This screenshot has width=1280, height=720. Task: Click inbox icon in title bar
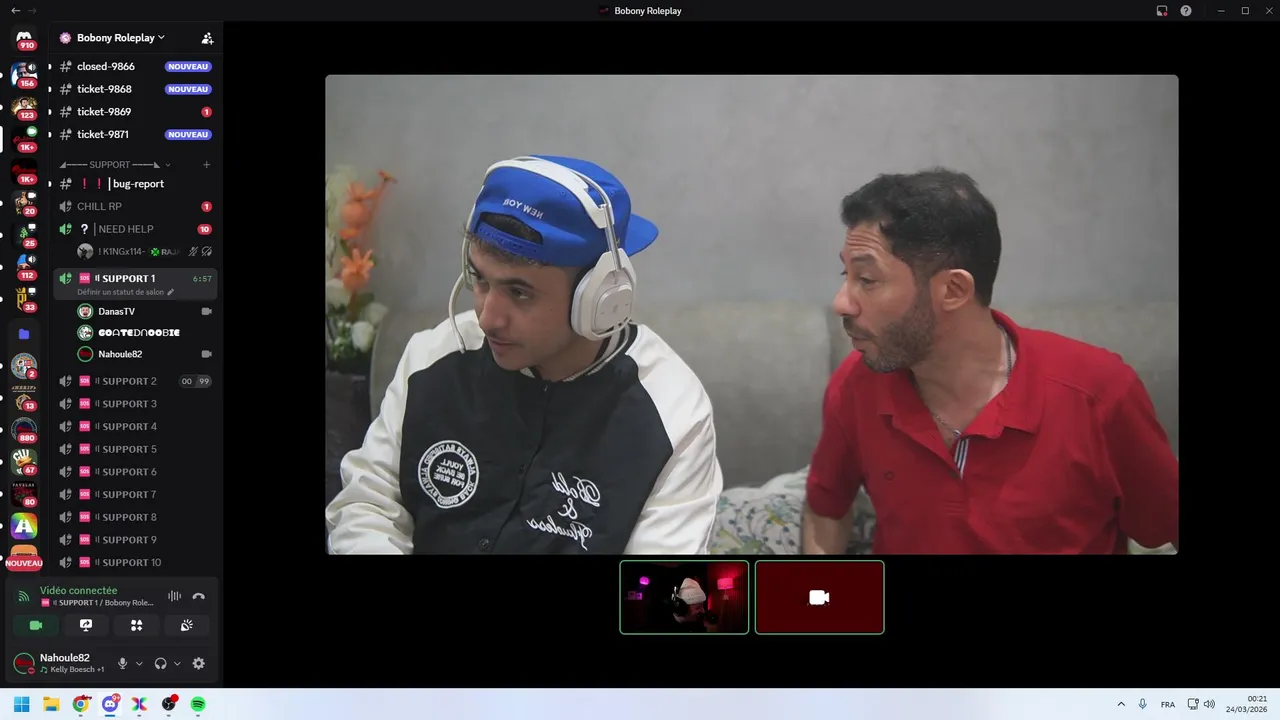tap(1162, 10)
